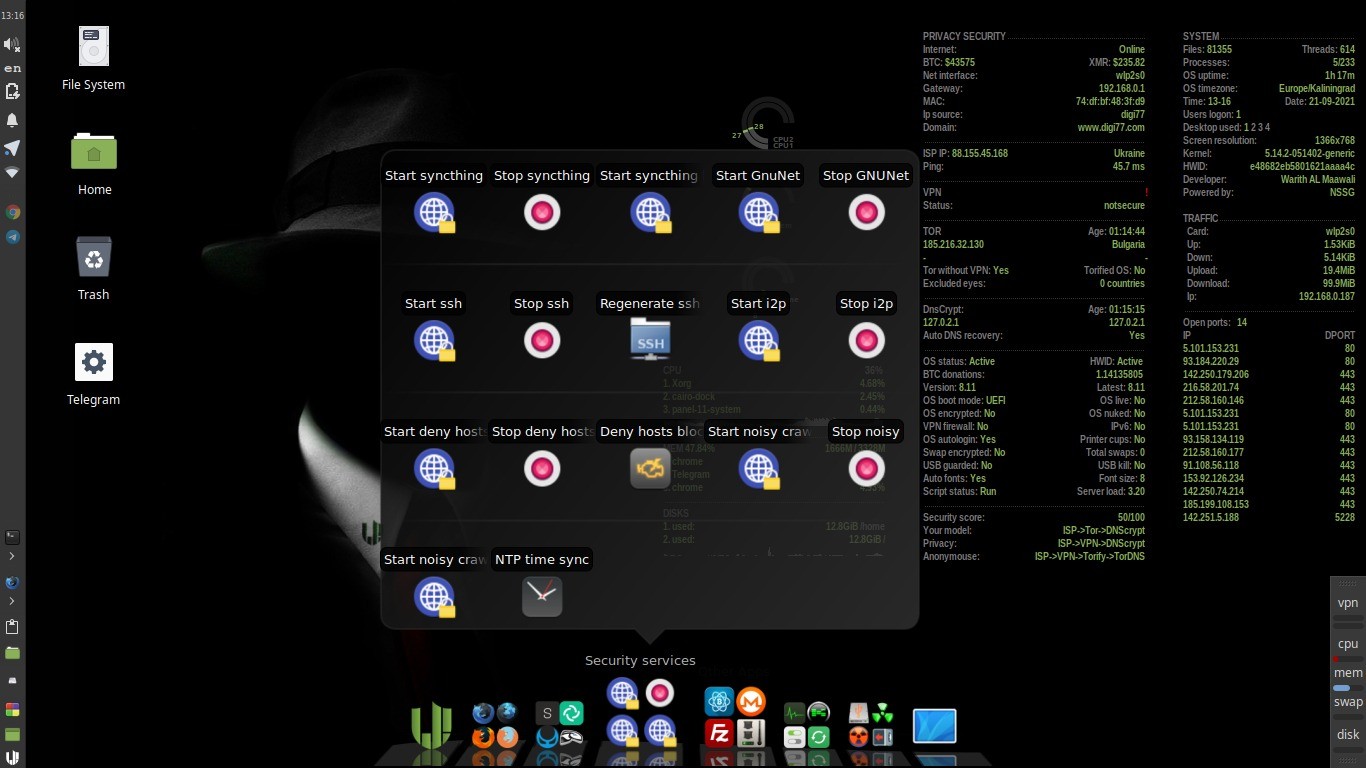The width and height of the screenshot is (1366, 768).
Task: Click the vpn monitor label
Action: (x=1348, y=603)
